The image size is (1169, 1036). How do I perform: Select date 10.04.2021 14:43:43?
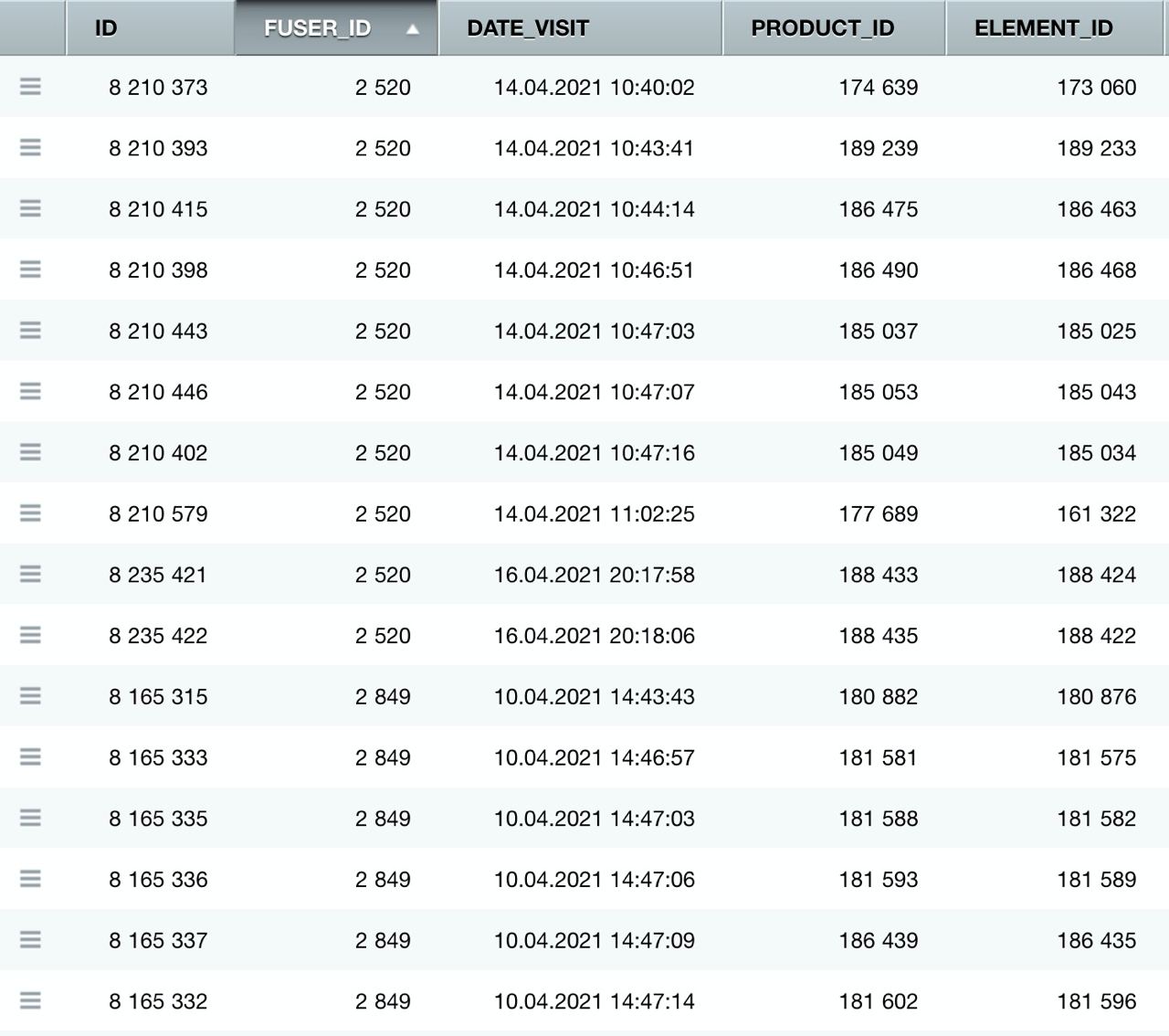[594, 696]
